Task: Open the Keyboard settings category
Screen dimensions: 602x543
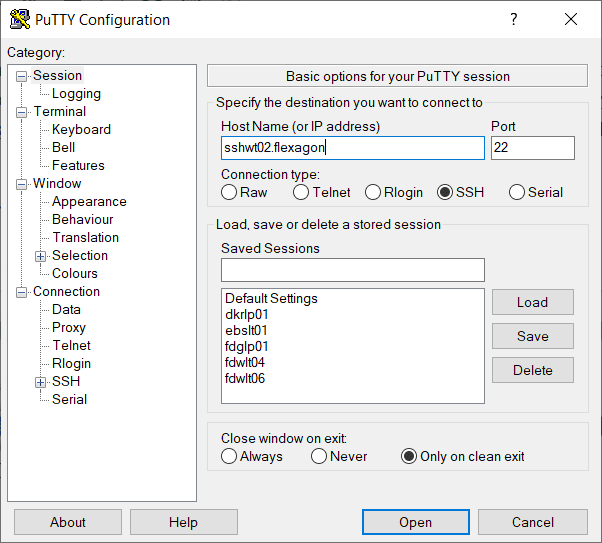Action: pos(81,129)
